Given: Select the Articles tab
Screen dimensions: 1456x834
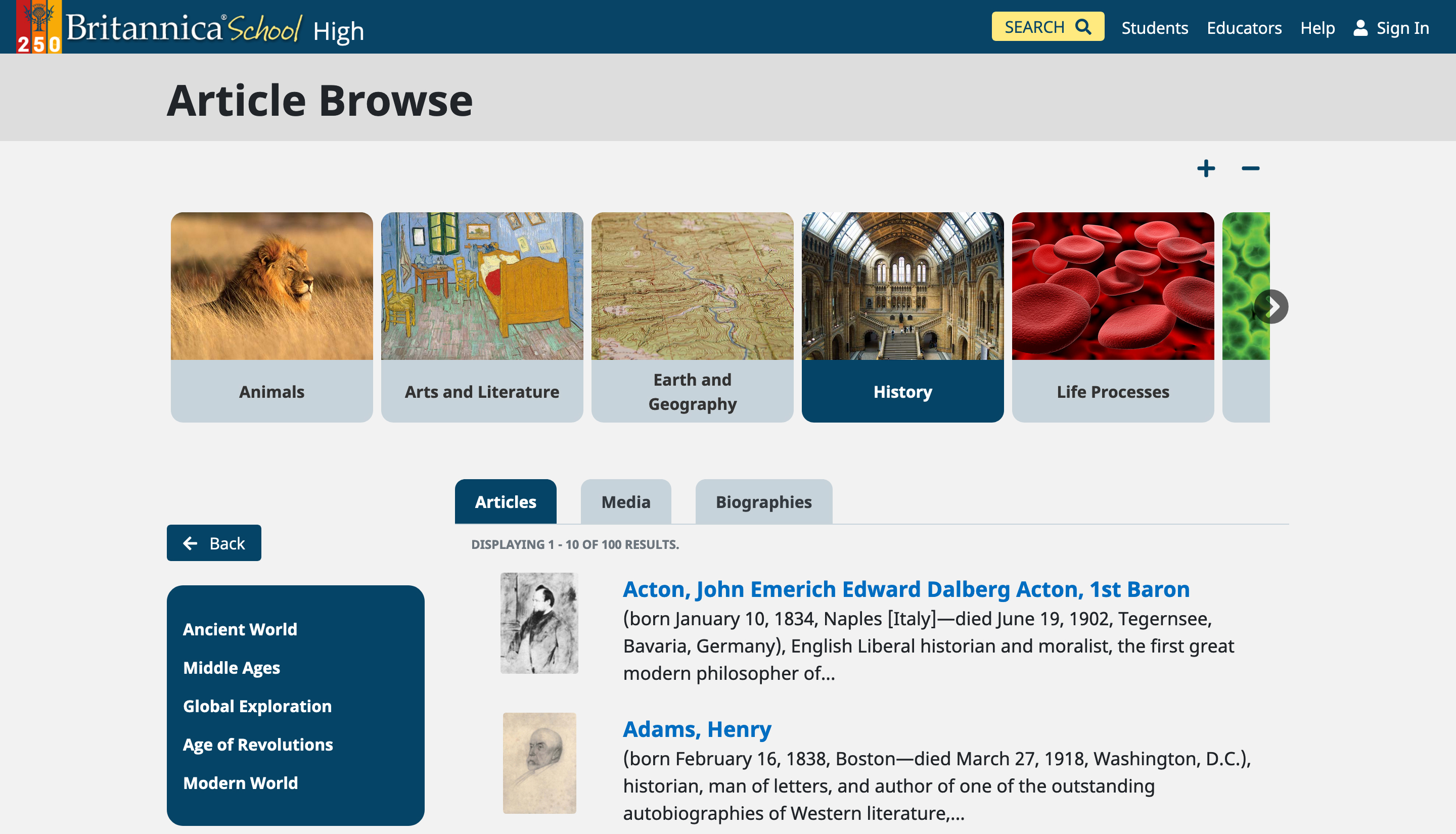Looking at the screenshot, I should tap(505, 501).
